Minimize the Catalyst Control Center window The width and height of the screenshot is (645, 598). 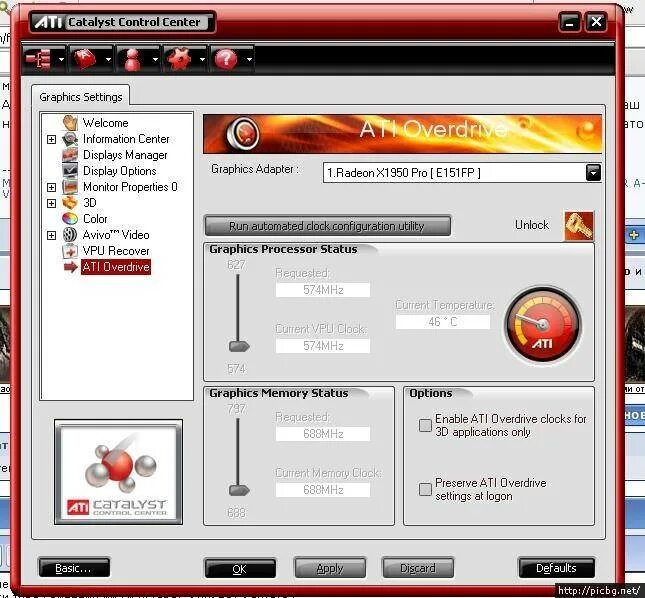[570, 22]
